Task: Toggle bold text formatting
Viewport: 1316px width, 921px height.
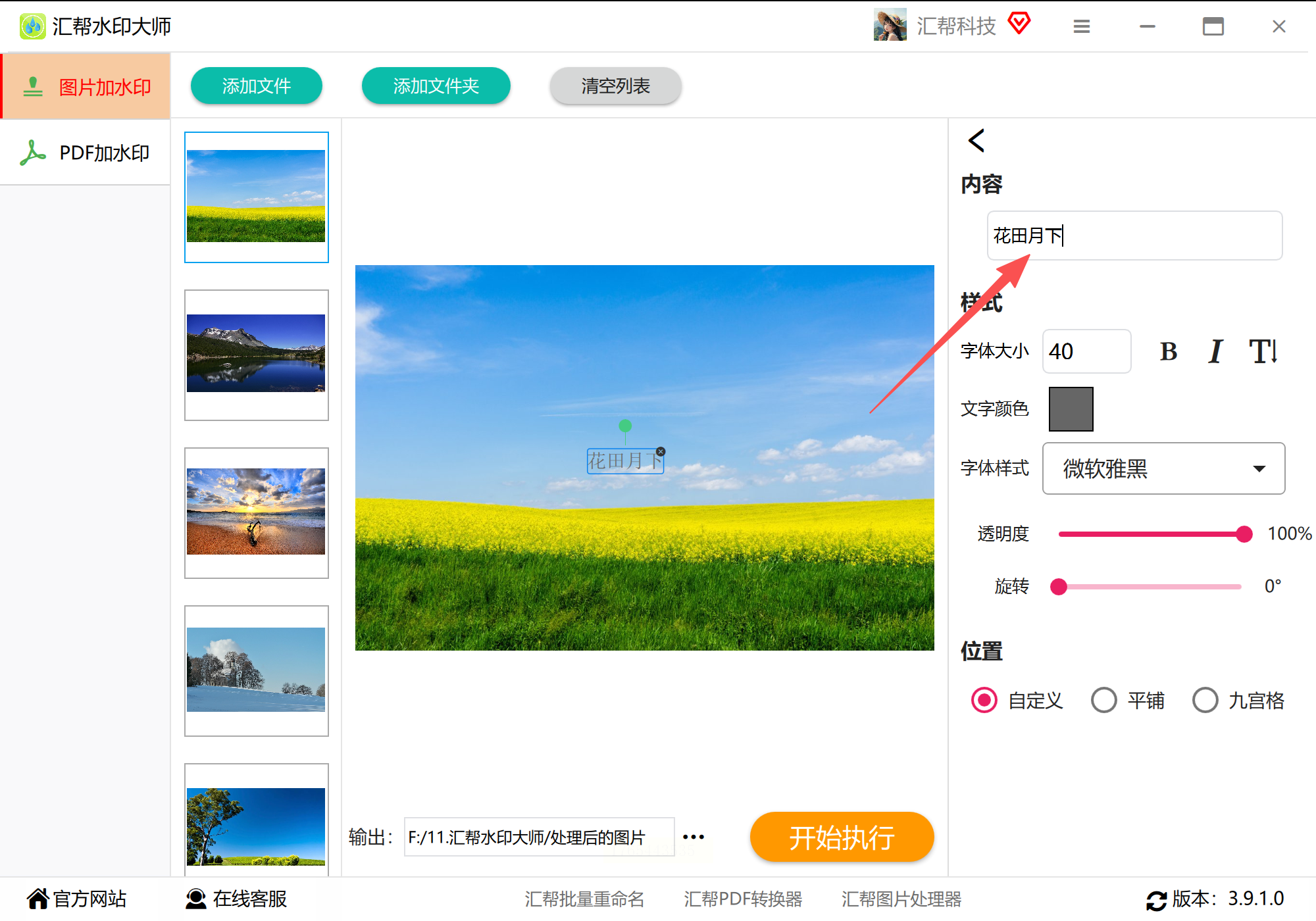Action: [x=1168, y=352]
